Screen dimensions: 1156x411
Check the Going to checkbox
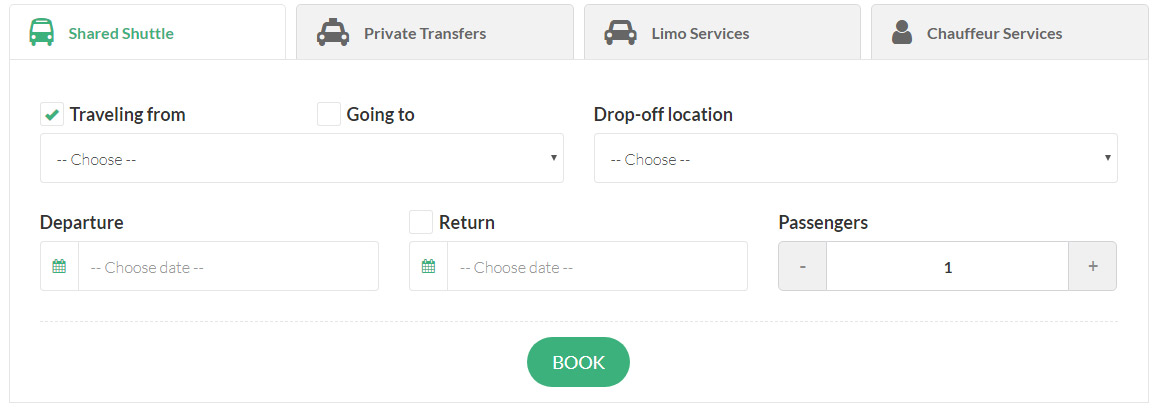tap(329, 114)
